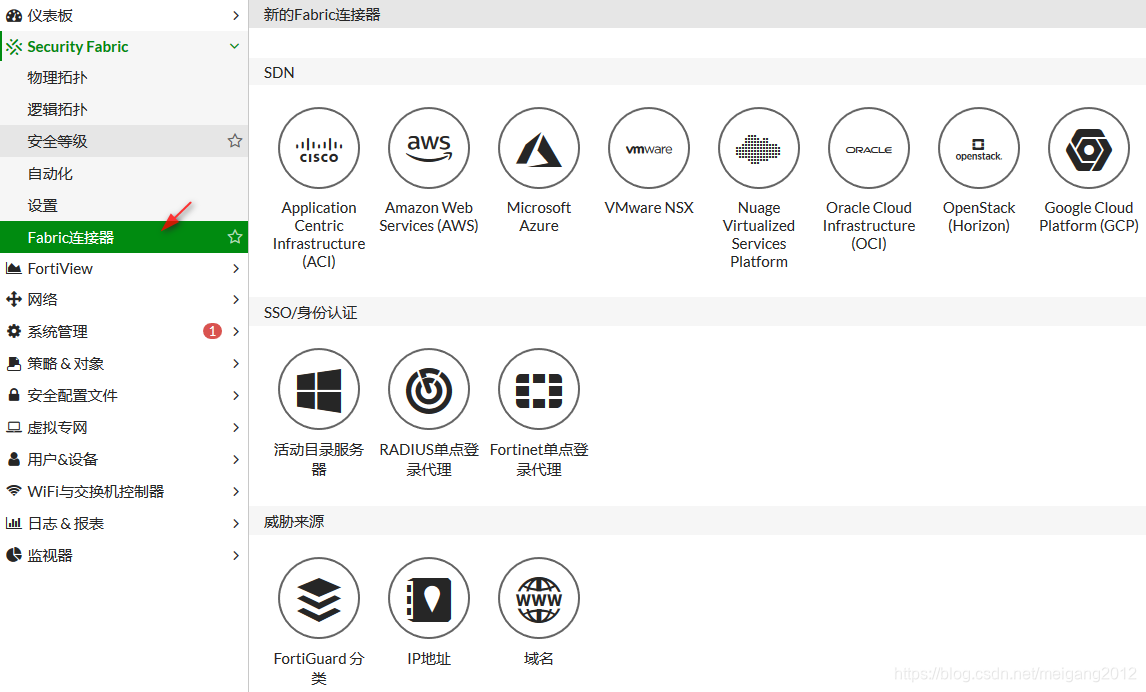Image resolution: width=1146 pixels, height=692 pixels.
Task: Click the 仪表板 dashboard gauge icon
Action: (x=14, y=15)
